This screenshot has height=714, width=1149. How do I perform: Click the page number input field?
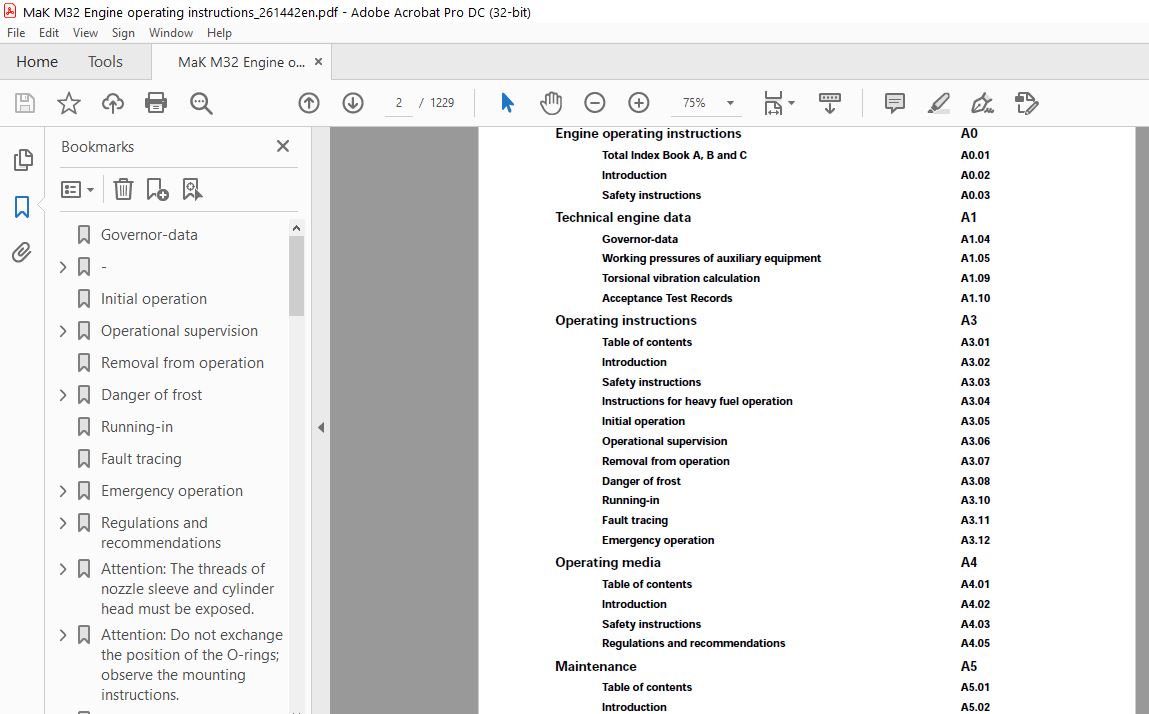399,103
